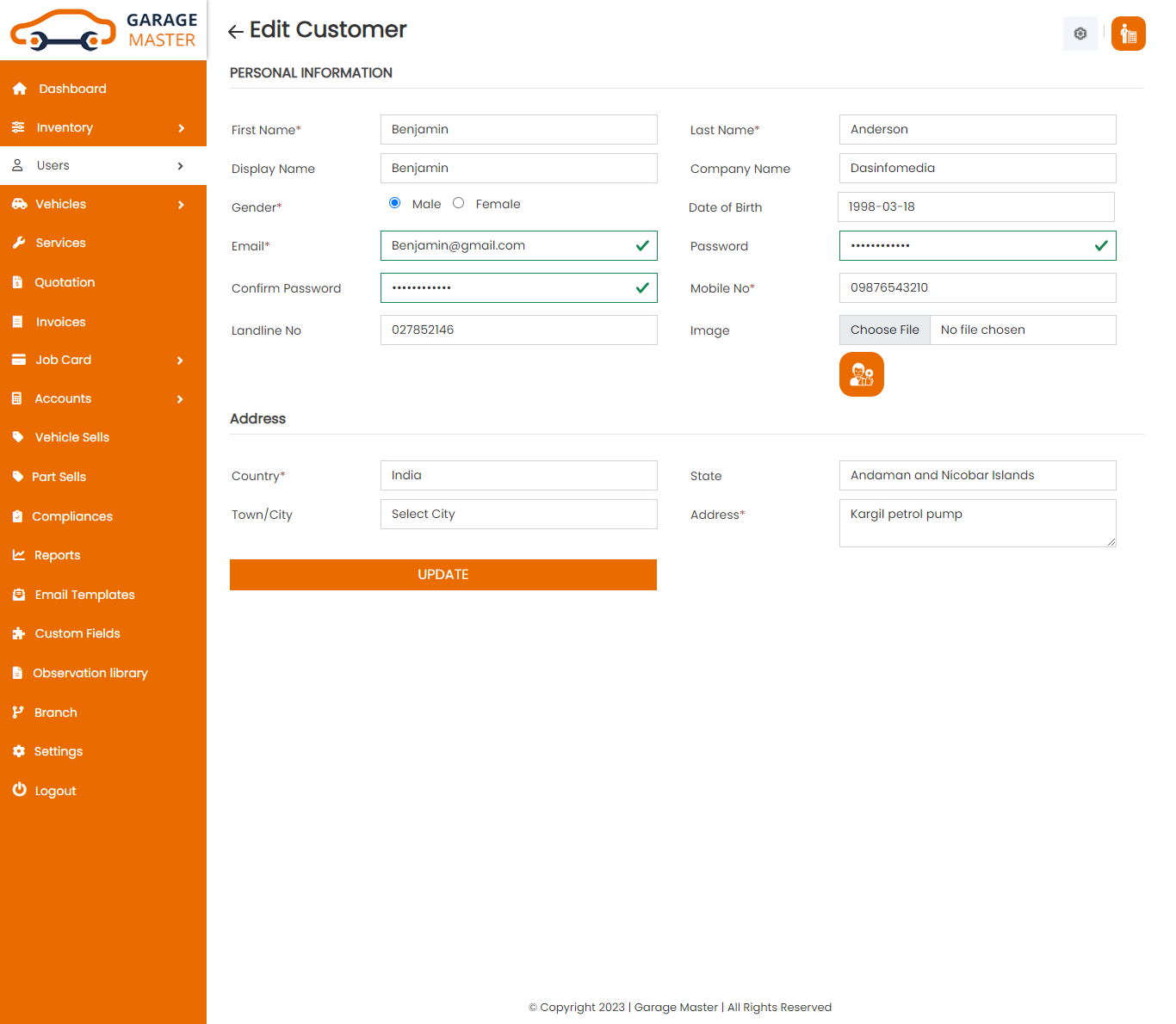The width and height of the screenshot is (1176, 1024).
Task: Click the Services wrench icon
Action: point(19,243)
